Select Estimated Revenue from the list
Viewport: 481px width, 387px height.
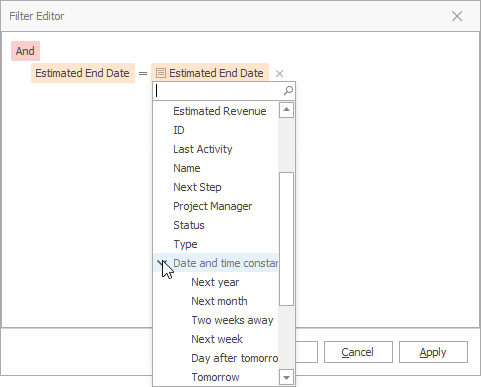click(x=216, y=111)
